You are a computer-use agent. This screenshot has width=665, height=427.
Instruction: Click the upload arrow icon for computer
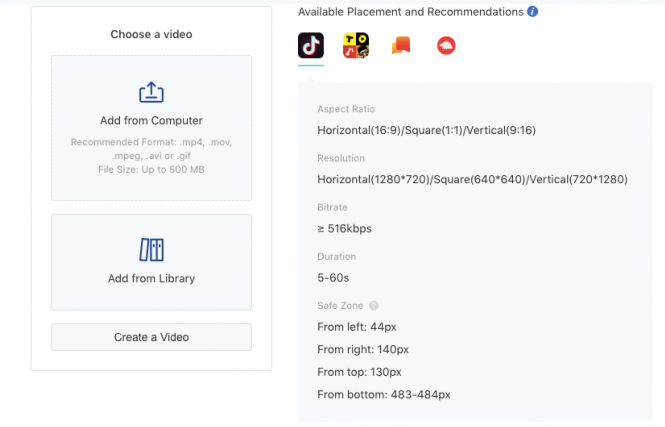(151, 93)
